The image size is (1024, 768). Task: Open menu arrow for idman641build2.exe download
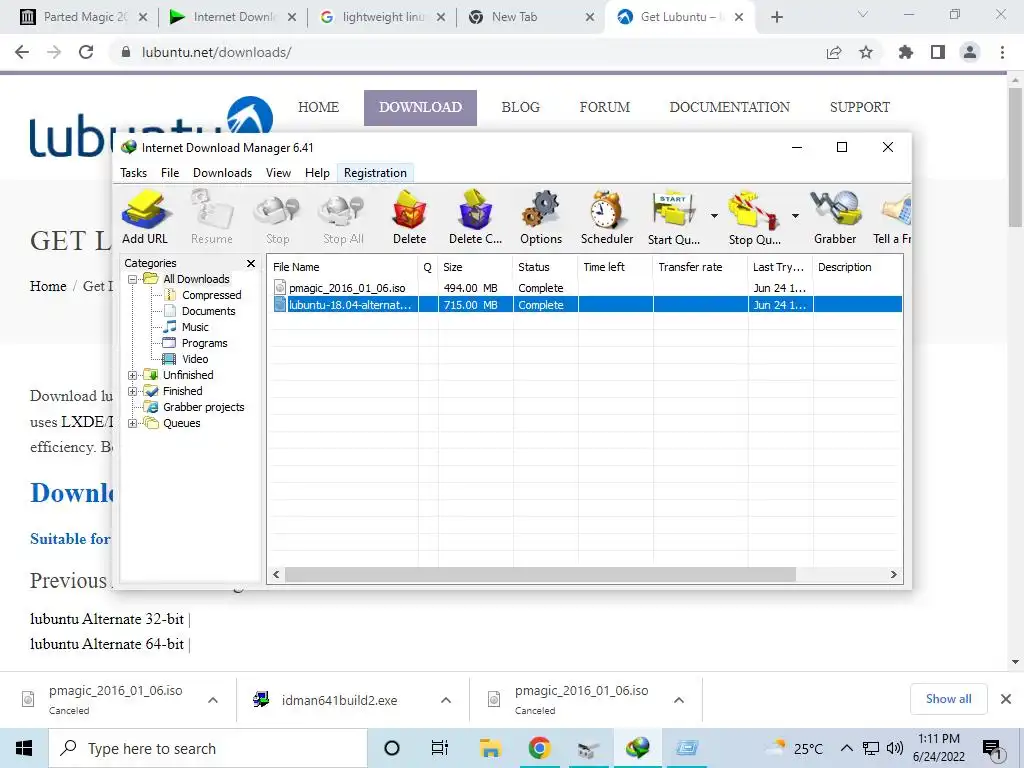click(x=446, y=700)
